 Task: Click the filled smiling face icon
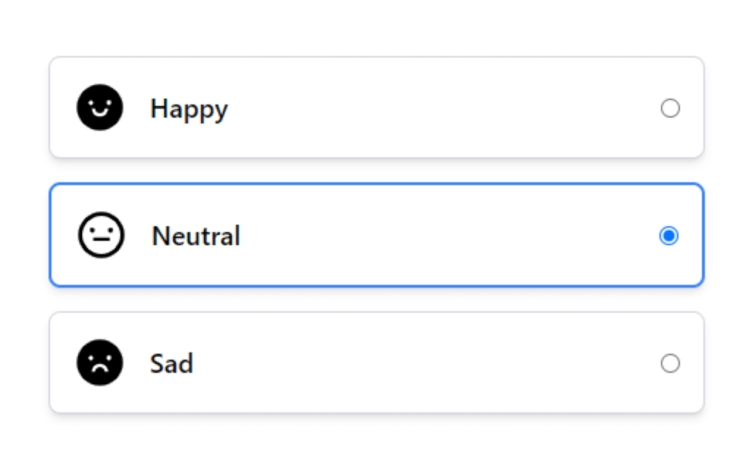point(100,108)
